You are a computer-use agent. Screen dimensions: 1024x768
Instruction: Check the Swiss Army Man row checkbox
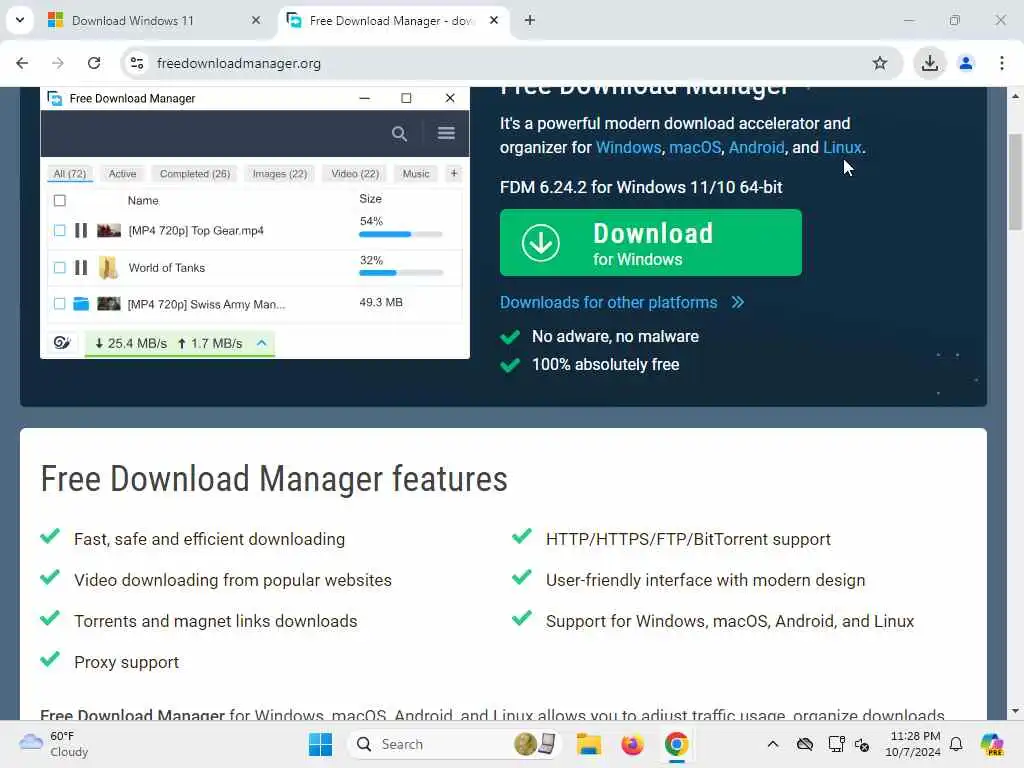click(x=59, y=304)
